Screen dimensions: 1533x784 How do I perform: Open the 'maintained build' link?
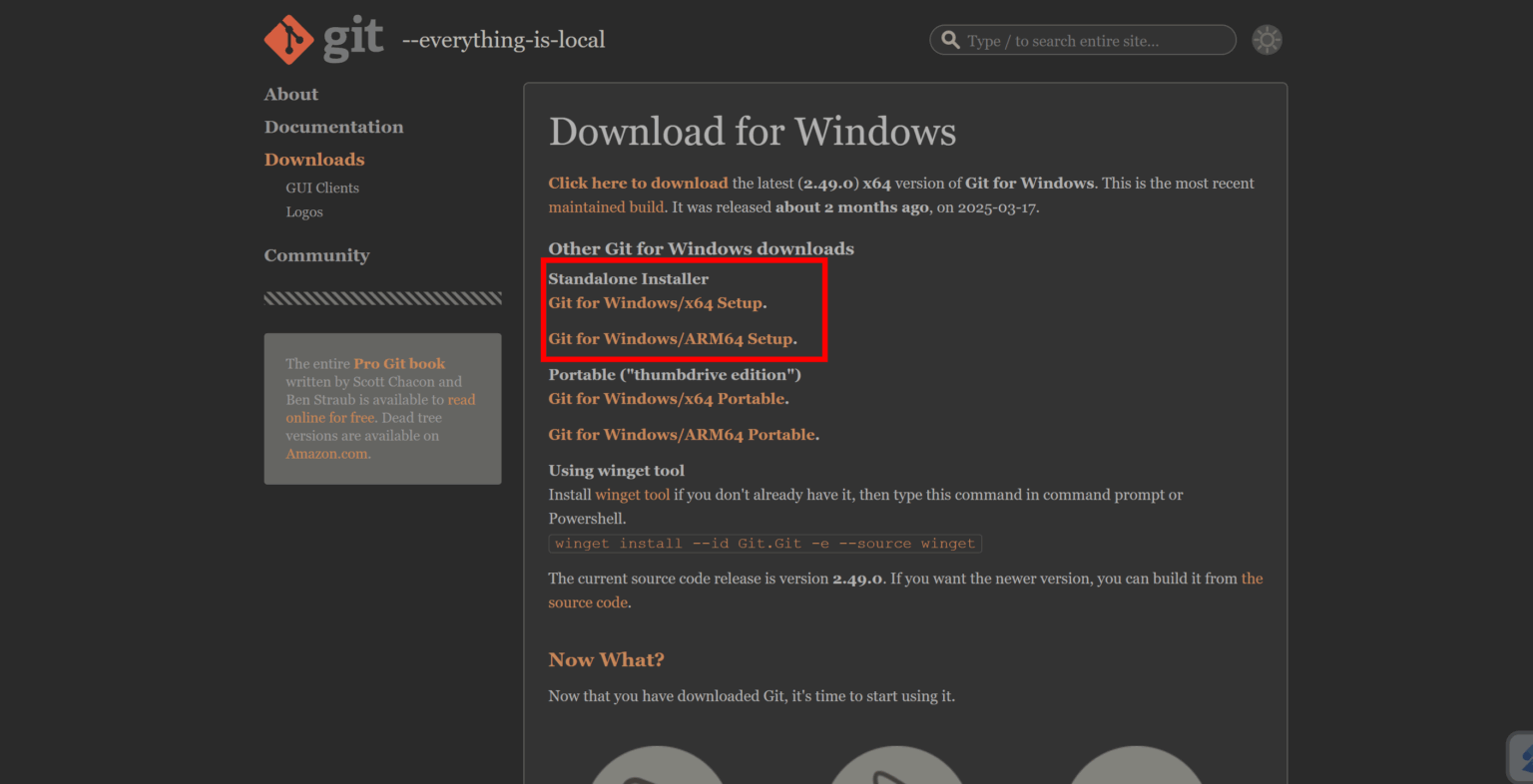click(606, 207)
